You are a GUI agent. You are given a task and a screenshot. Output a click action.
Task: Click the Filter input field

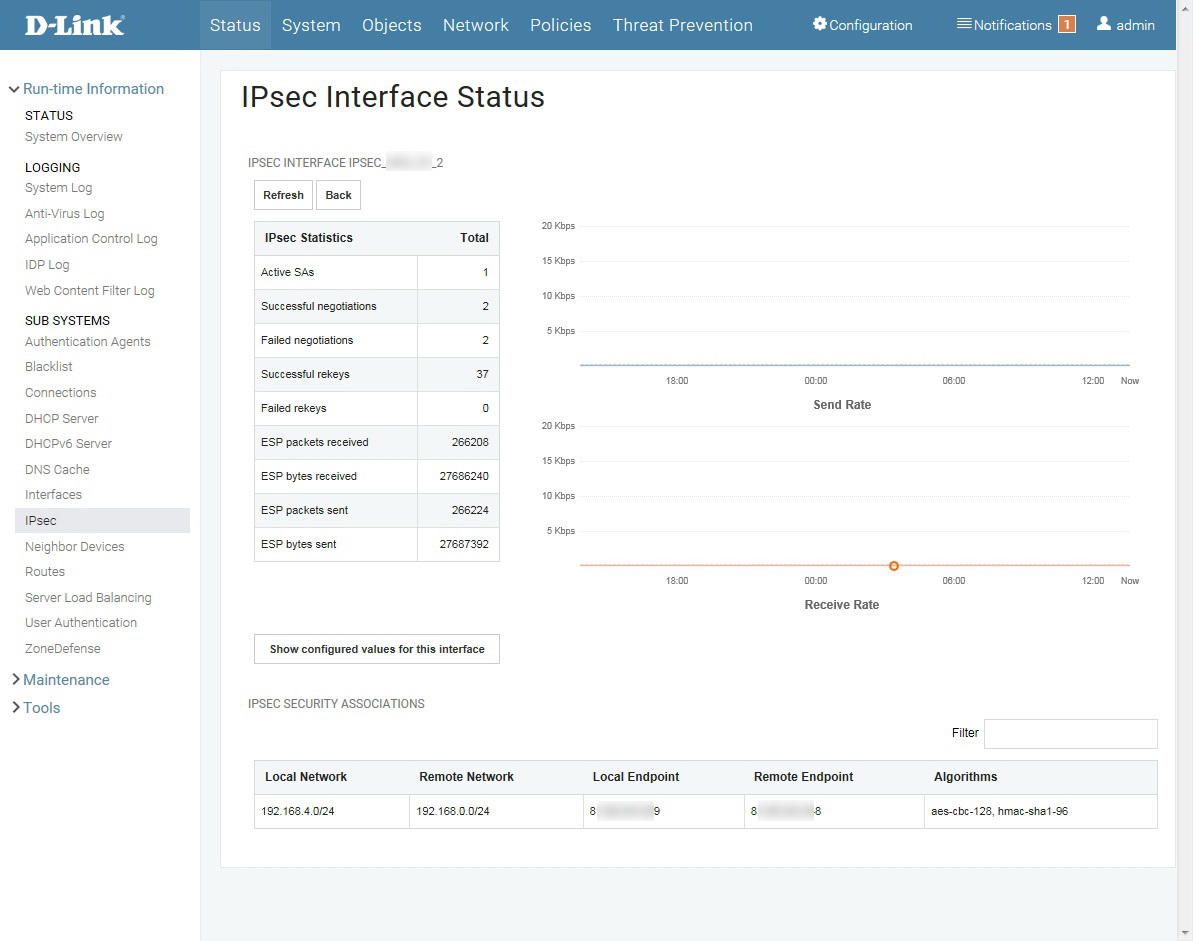click(1070, 733)
